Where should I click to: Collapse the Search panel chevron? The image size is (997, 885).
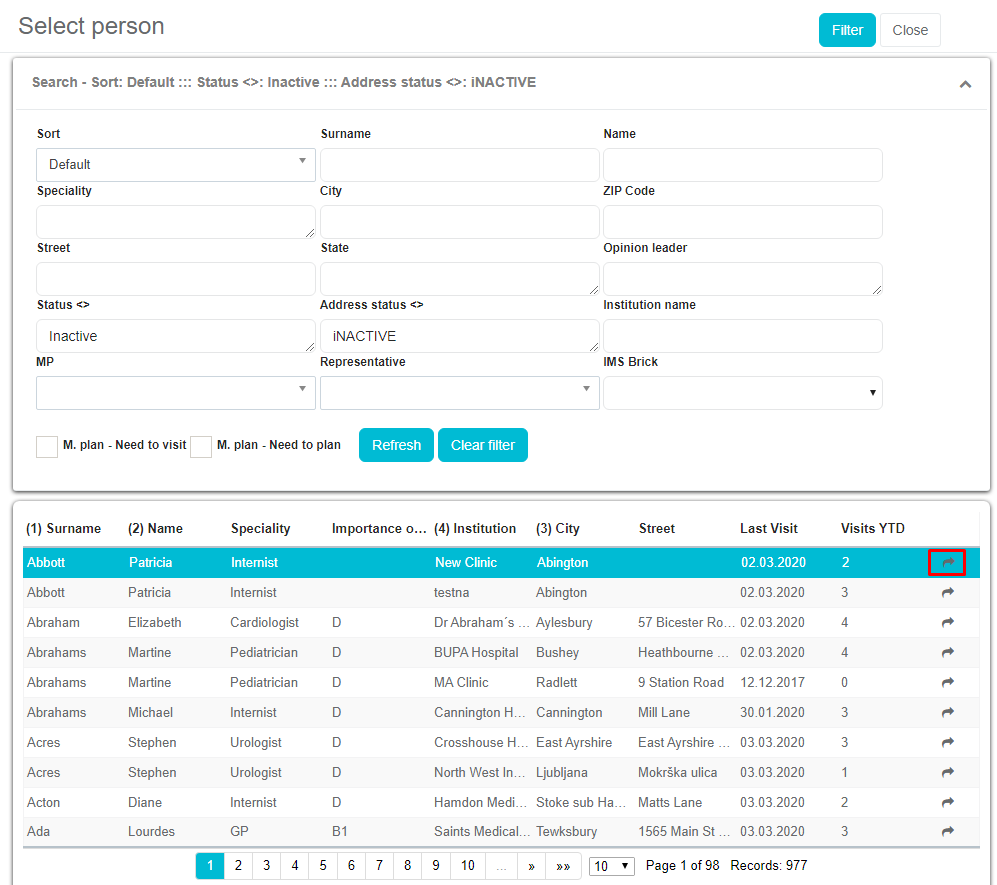(965, 84)
